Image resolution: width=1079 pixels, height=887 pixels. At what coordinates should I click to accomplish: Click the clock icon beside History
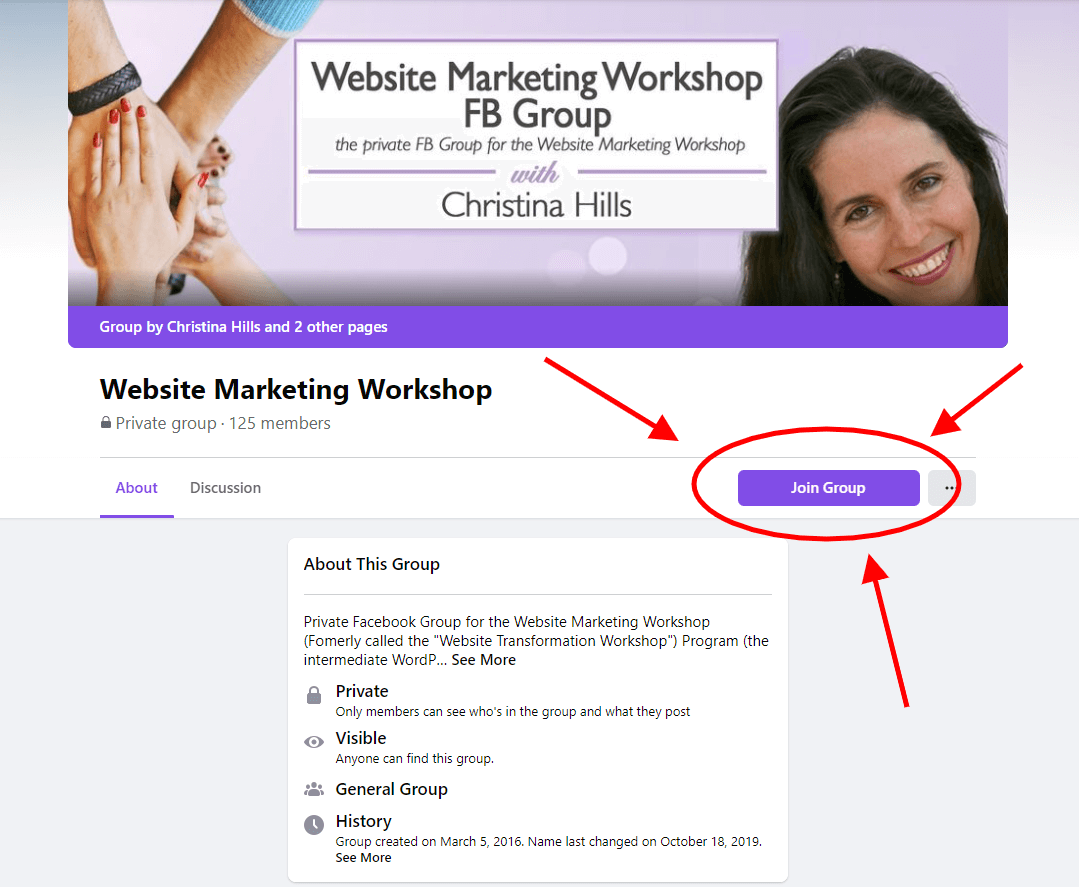(314, 824)
